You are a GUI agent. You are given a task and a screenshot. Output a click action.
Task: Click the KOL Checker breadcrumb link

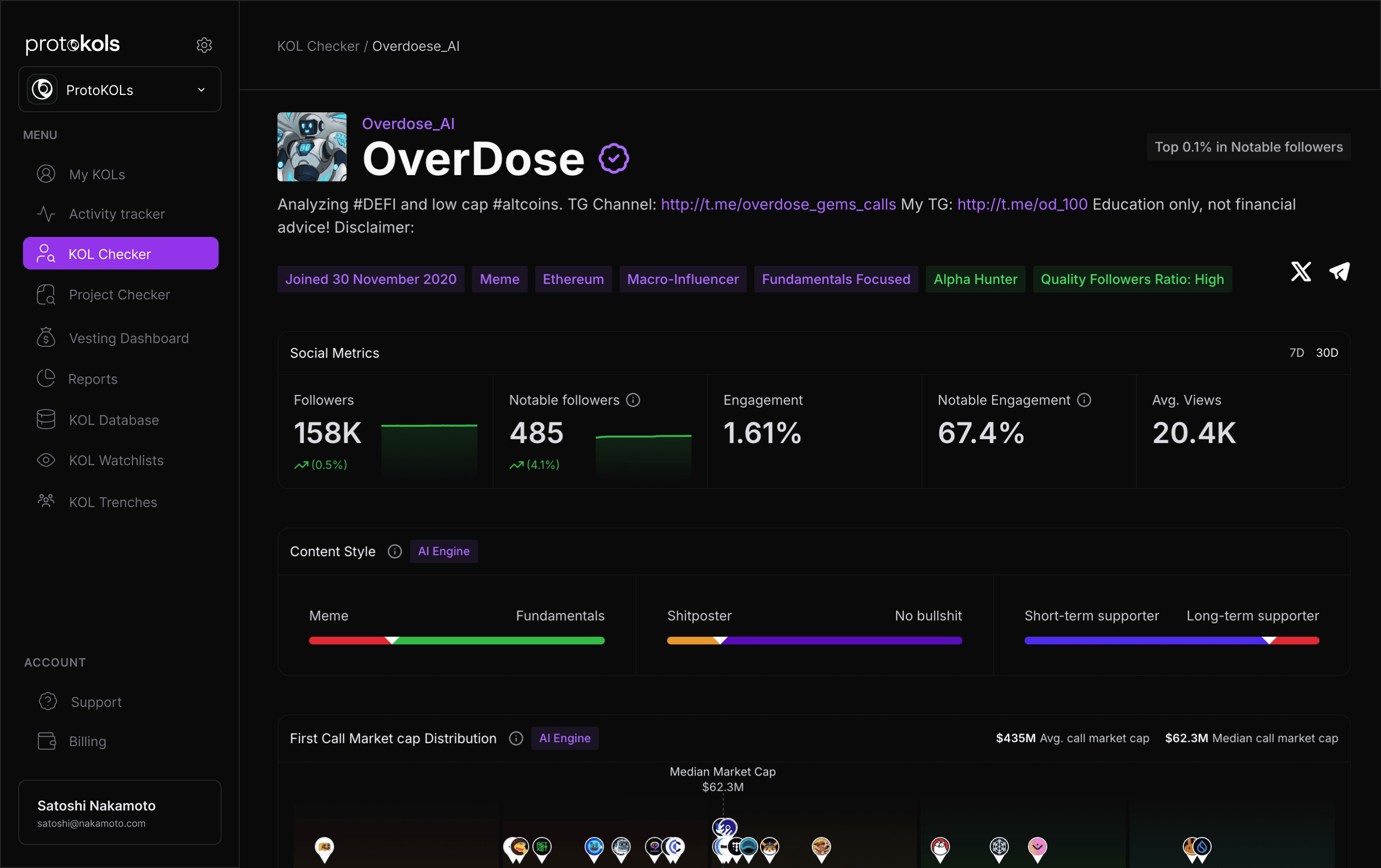318,46
